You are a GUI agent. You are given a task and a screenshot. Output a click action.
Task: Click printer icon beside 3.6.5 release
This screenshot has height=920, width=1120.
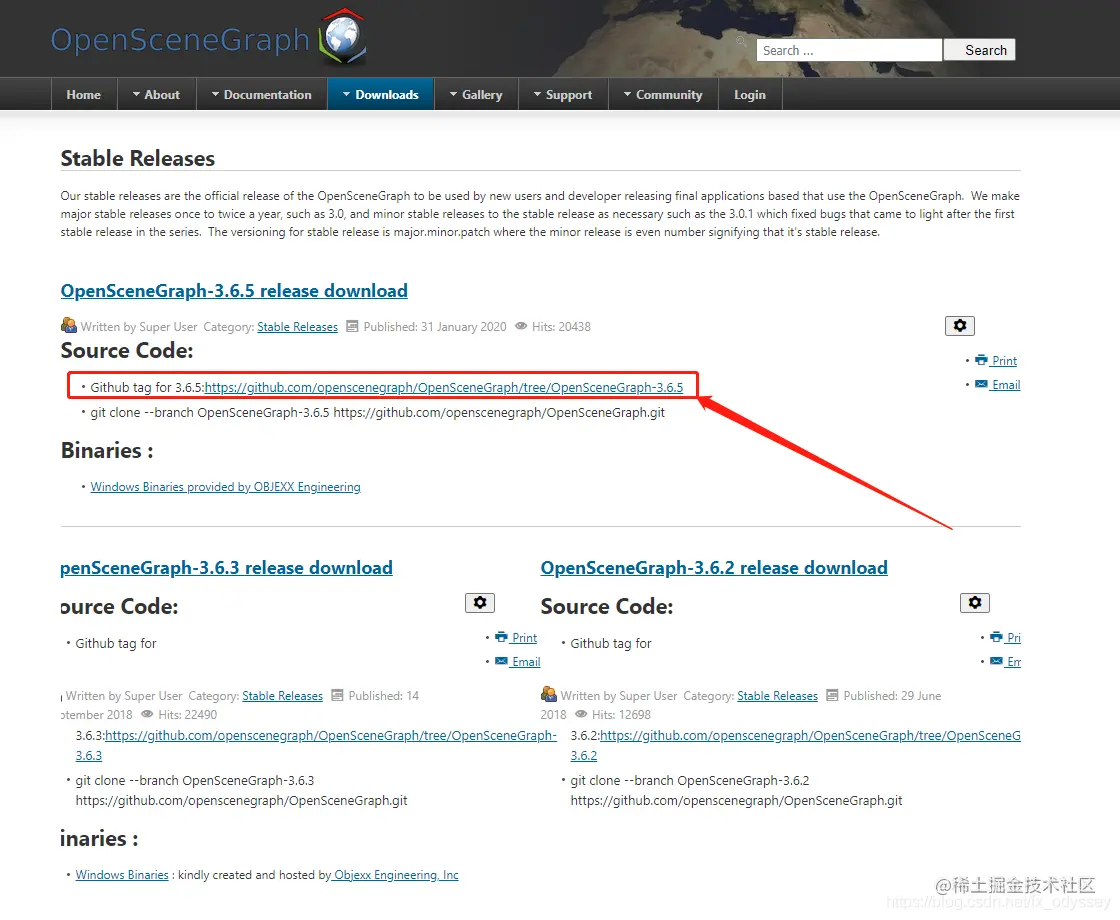pyautogui.click(x=981, y=360)
